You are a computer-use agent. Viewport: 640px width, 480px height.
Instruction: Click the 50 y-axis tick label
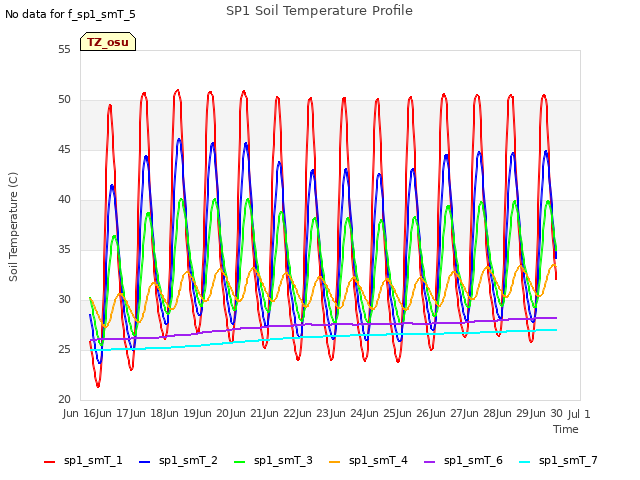(64, 100)
